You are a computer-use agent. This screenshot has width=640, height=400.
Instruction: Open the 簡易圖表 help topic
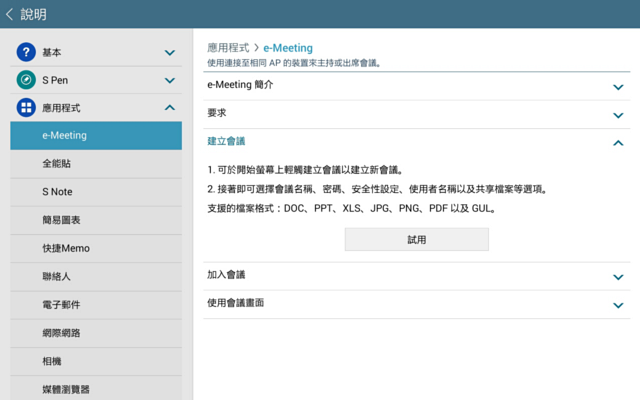click(96, 220)
